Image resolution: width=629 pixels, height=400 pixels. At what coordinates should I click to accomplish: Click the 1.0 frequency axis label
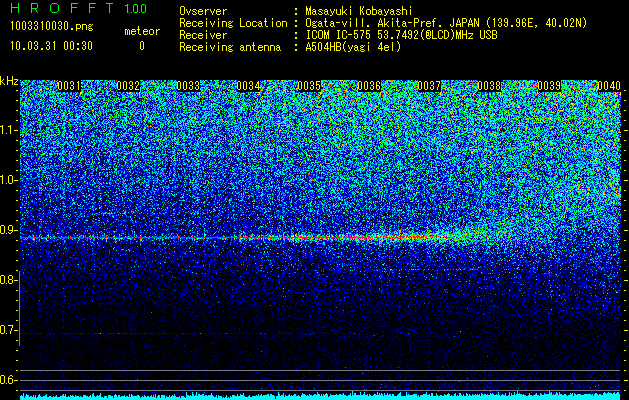[x=8, y=180]
